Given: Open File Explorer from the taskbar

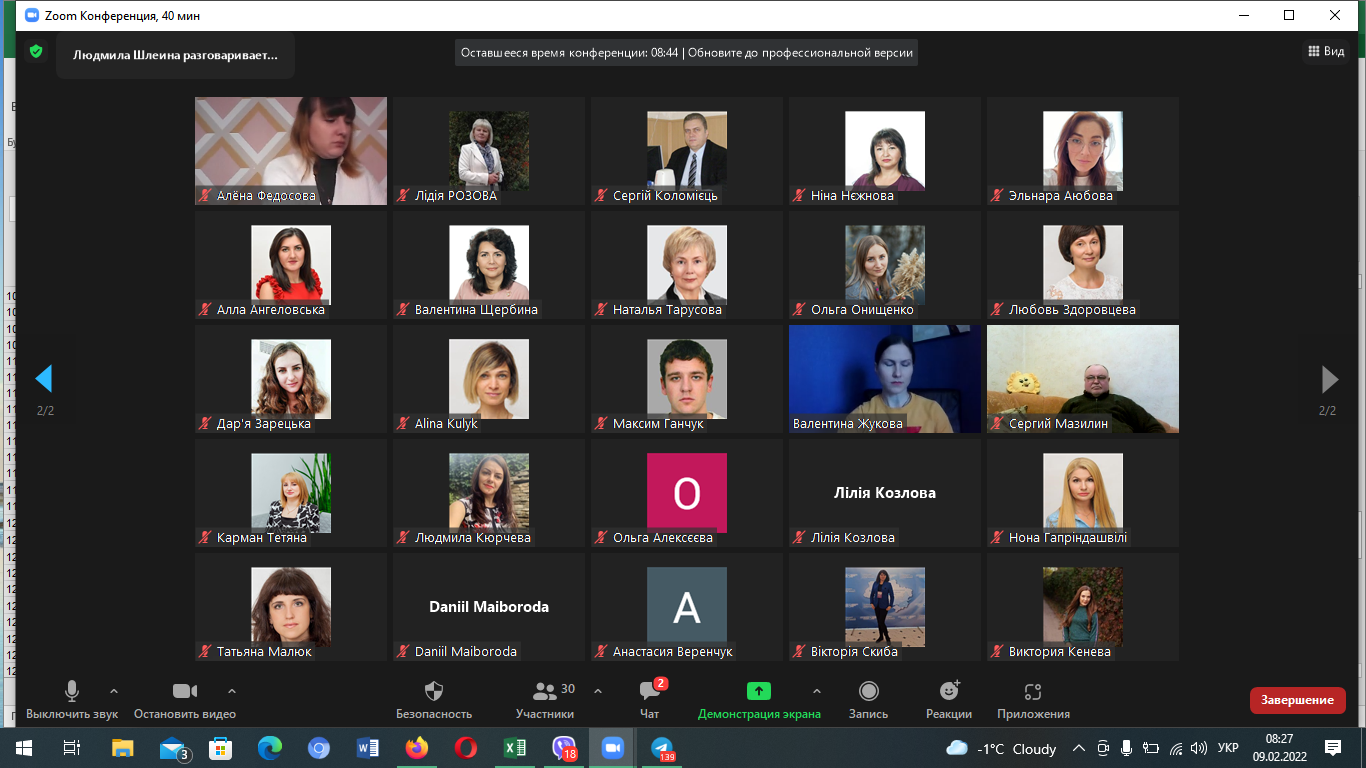Looking at the screenshot, I should tap(122, 748).
